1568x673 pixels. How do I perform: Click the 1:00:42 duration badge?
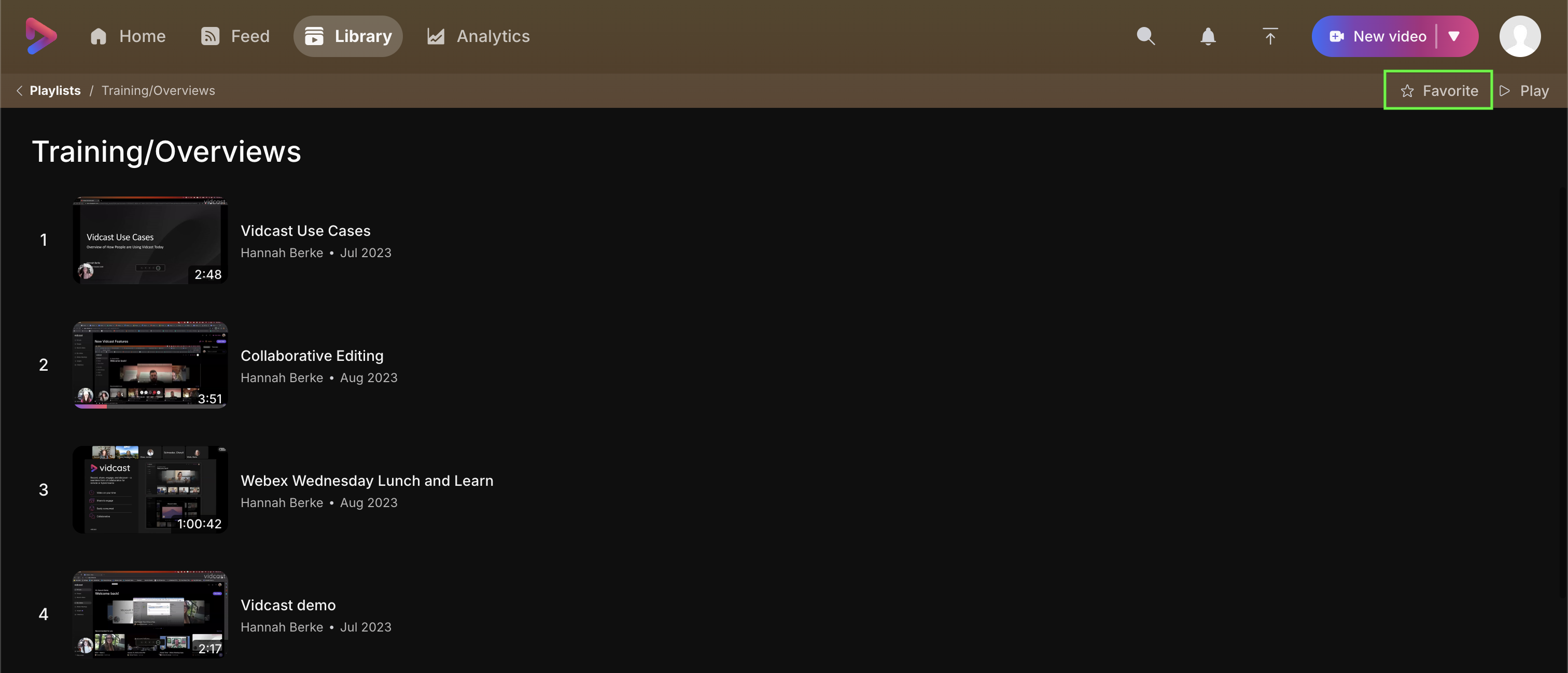tap(199, 523)
